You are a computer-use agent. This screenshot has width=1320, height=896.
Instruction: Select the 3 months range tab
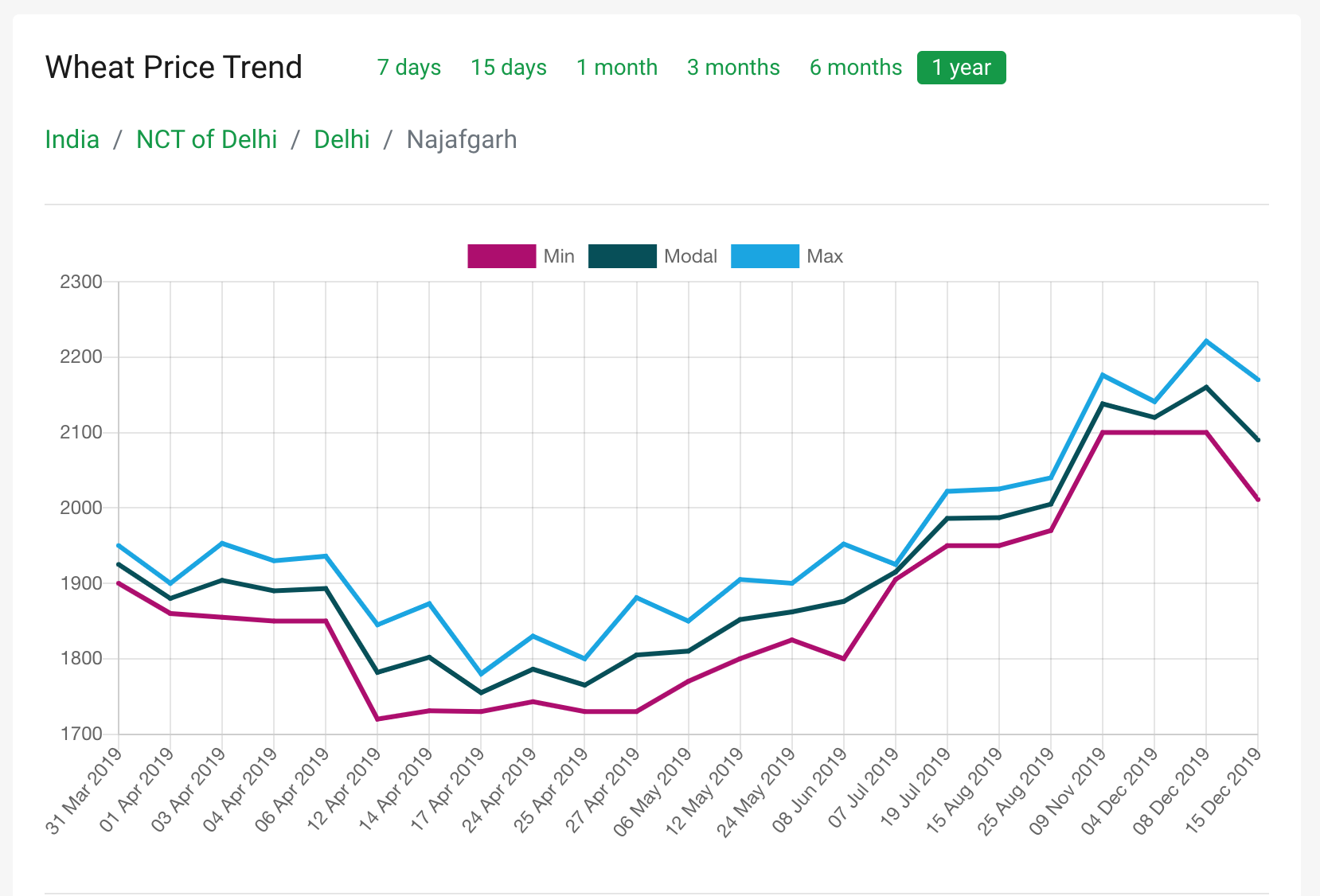click(x=733, y=68)
